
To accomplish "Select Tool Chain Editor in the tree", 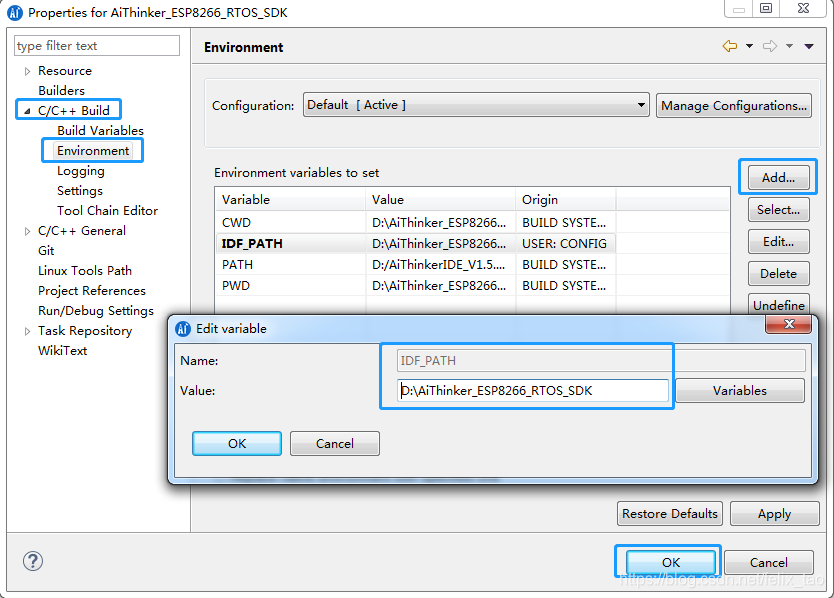I will tap(107, 211).
